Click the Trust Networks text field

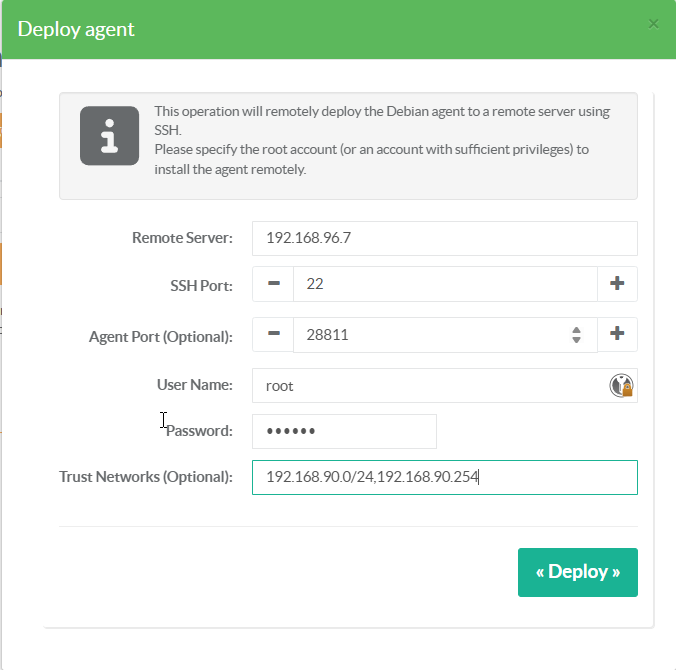(x=444, y=477)
